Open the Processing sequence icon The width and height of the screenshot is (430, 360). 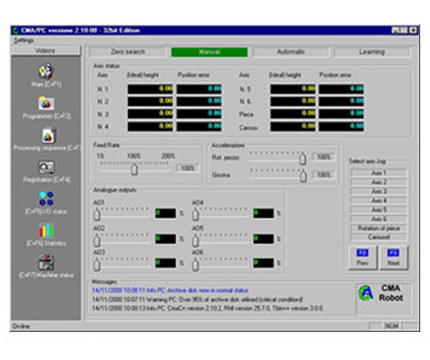(48, 136)
